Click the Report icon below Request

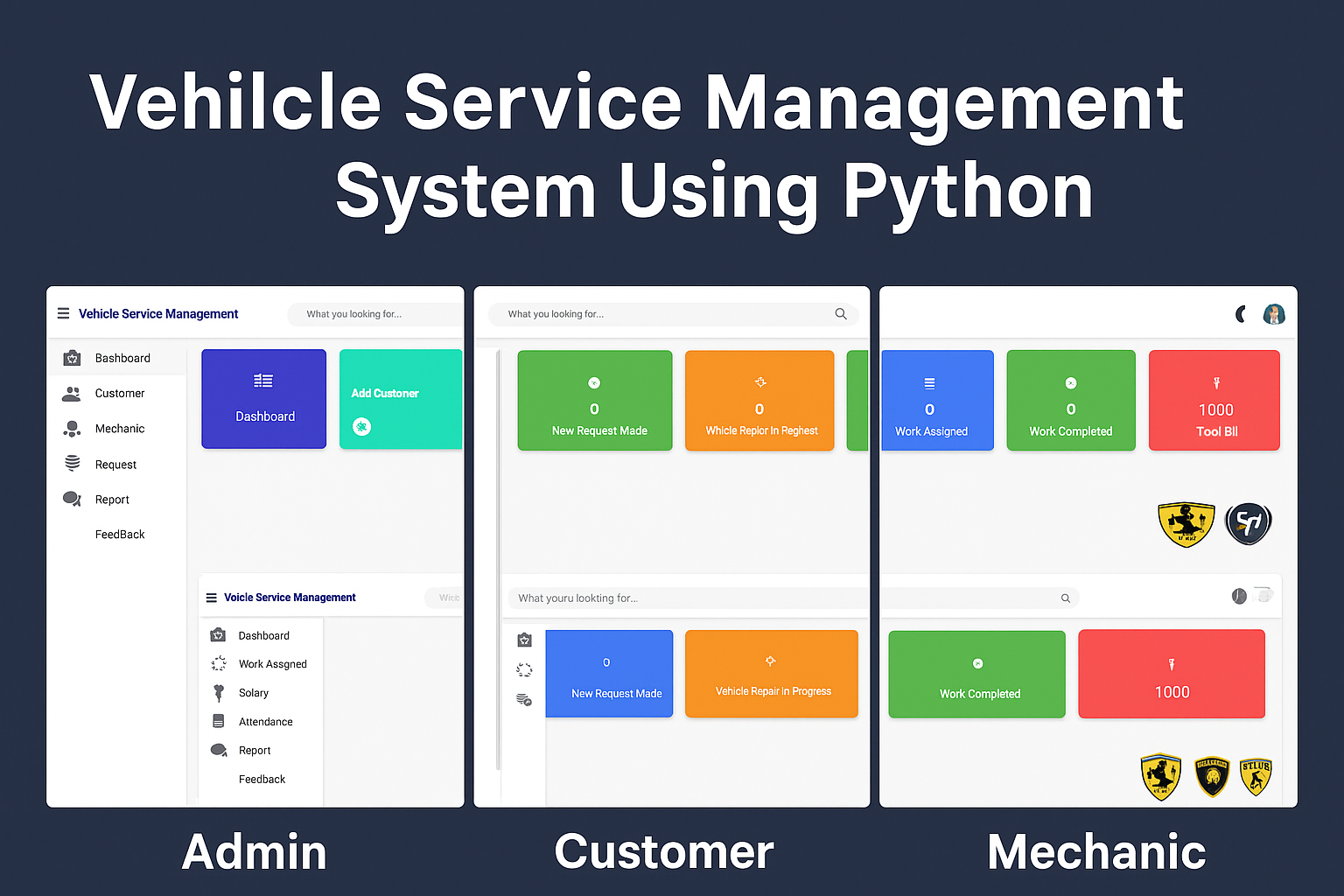(x=72, y=499)
